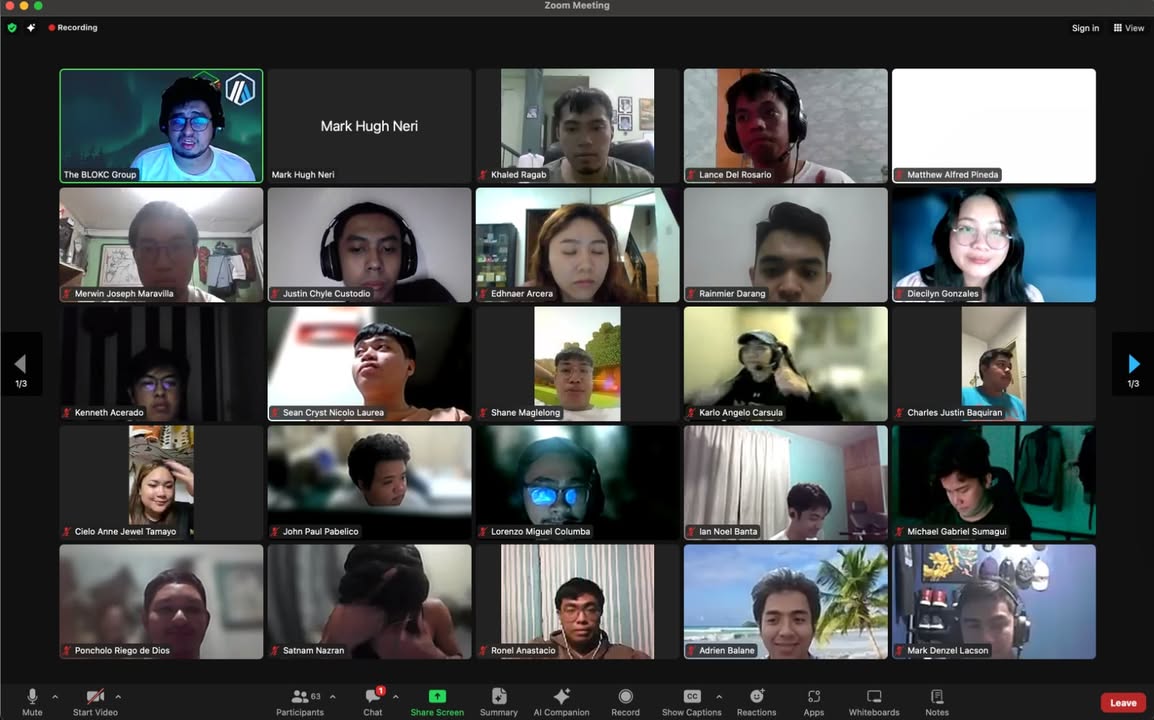Select Rainmier Darang's video tile
Screen dimensions: 1154x720
click(785, 245)
